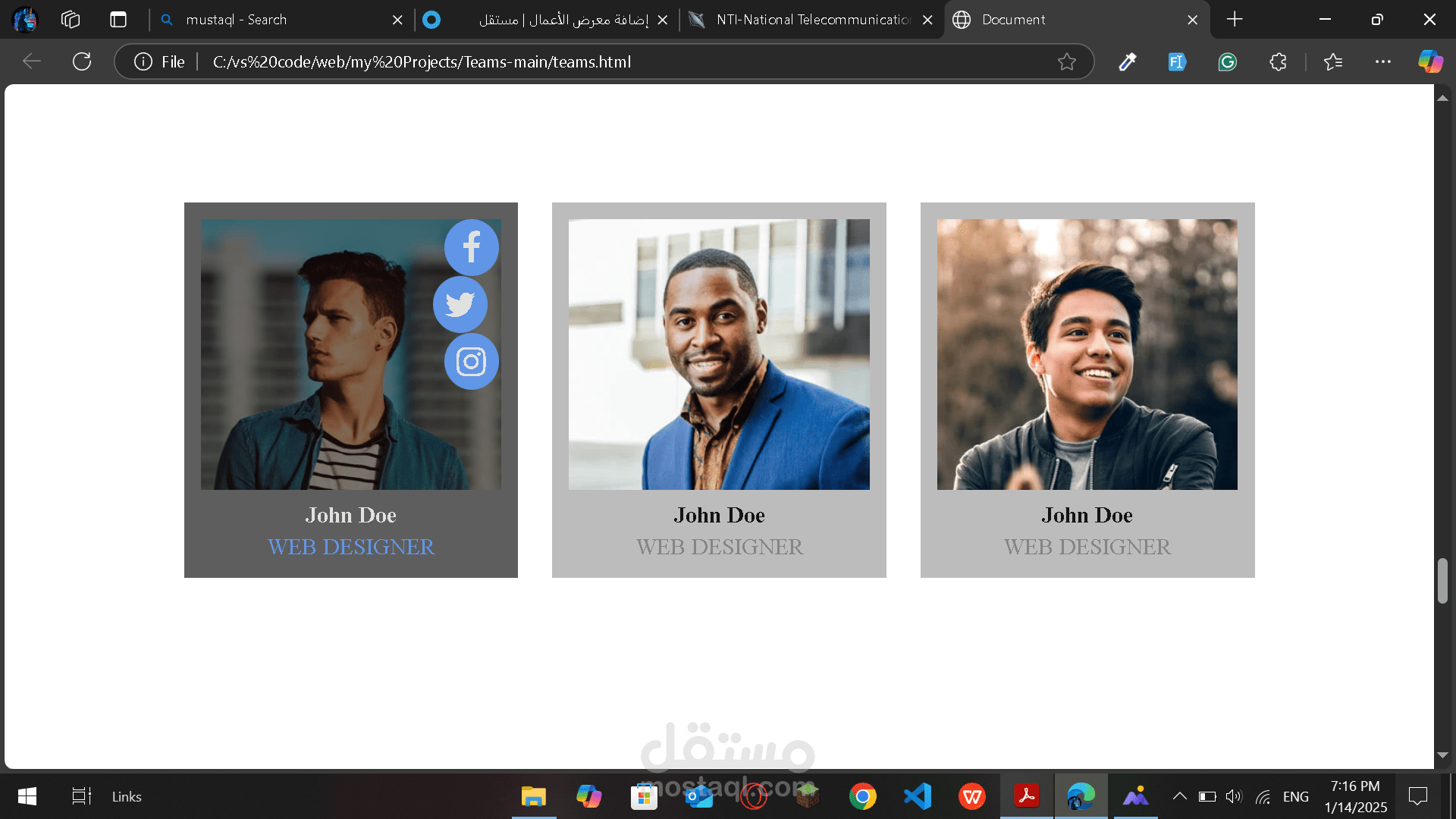
Task: Open the Favorites list icon
Action: 1332,61
